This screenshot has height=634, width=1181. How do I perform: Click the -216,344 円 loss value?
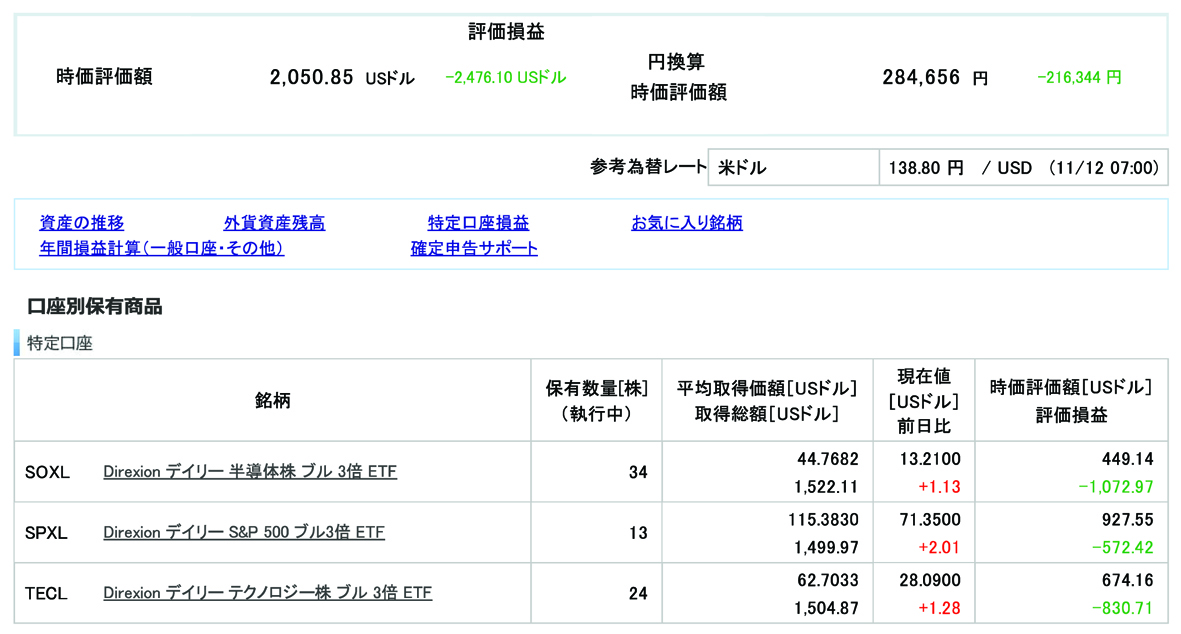pos(1079,78)
